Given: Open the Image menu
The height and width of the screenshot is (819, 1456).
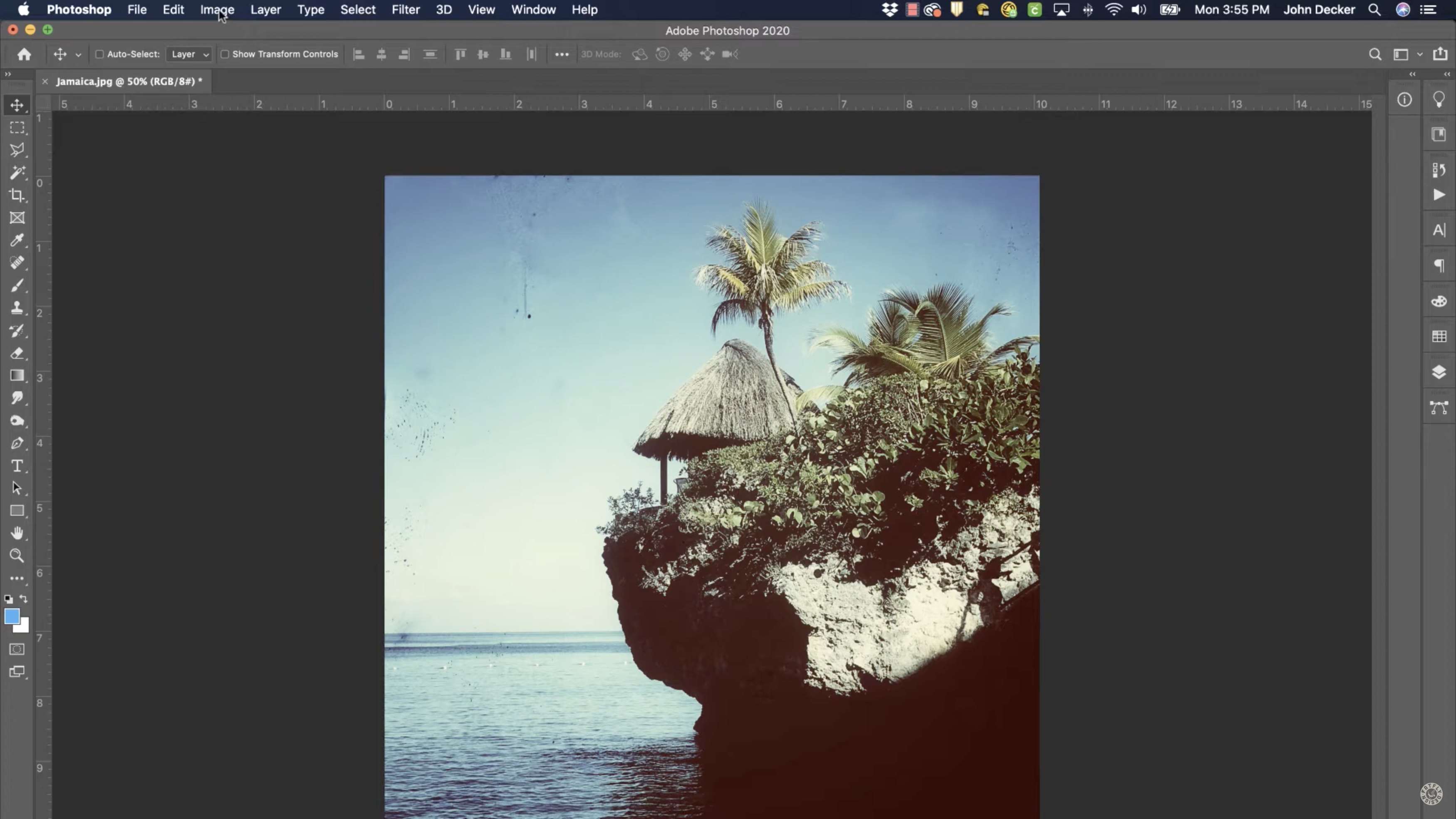Looking at the screenshot, I should point(217,10).
